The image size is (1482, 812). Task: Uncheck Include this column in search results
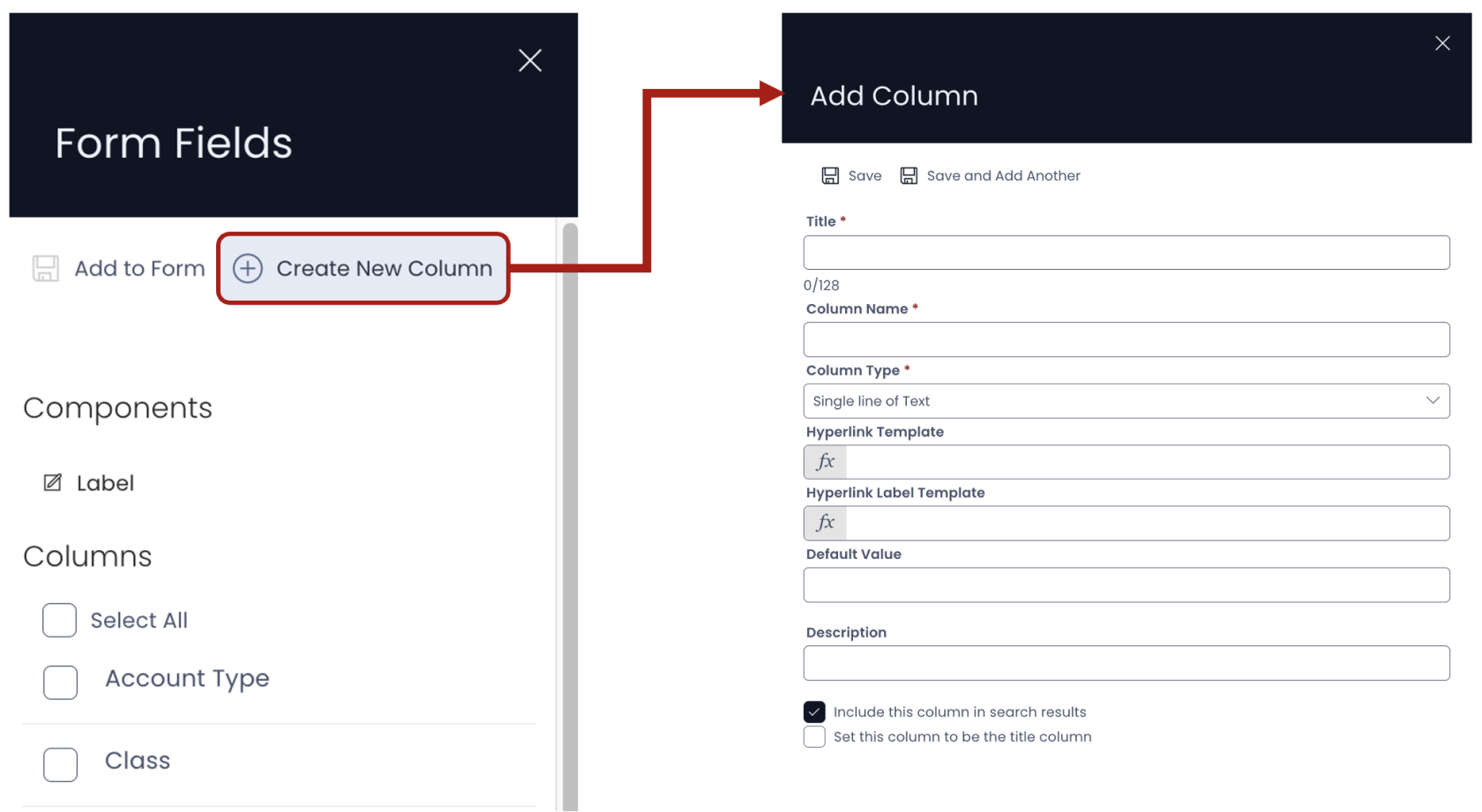coord(813,711)
